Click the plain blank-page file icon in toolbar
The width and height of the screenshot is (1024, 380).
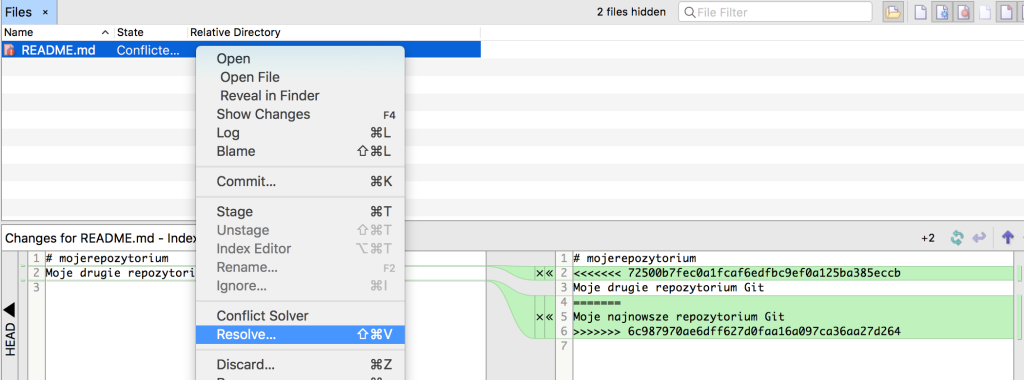click(920, 12)
